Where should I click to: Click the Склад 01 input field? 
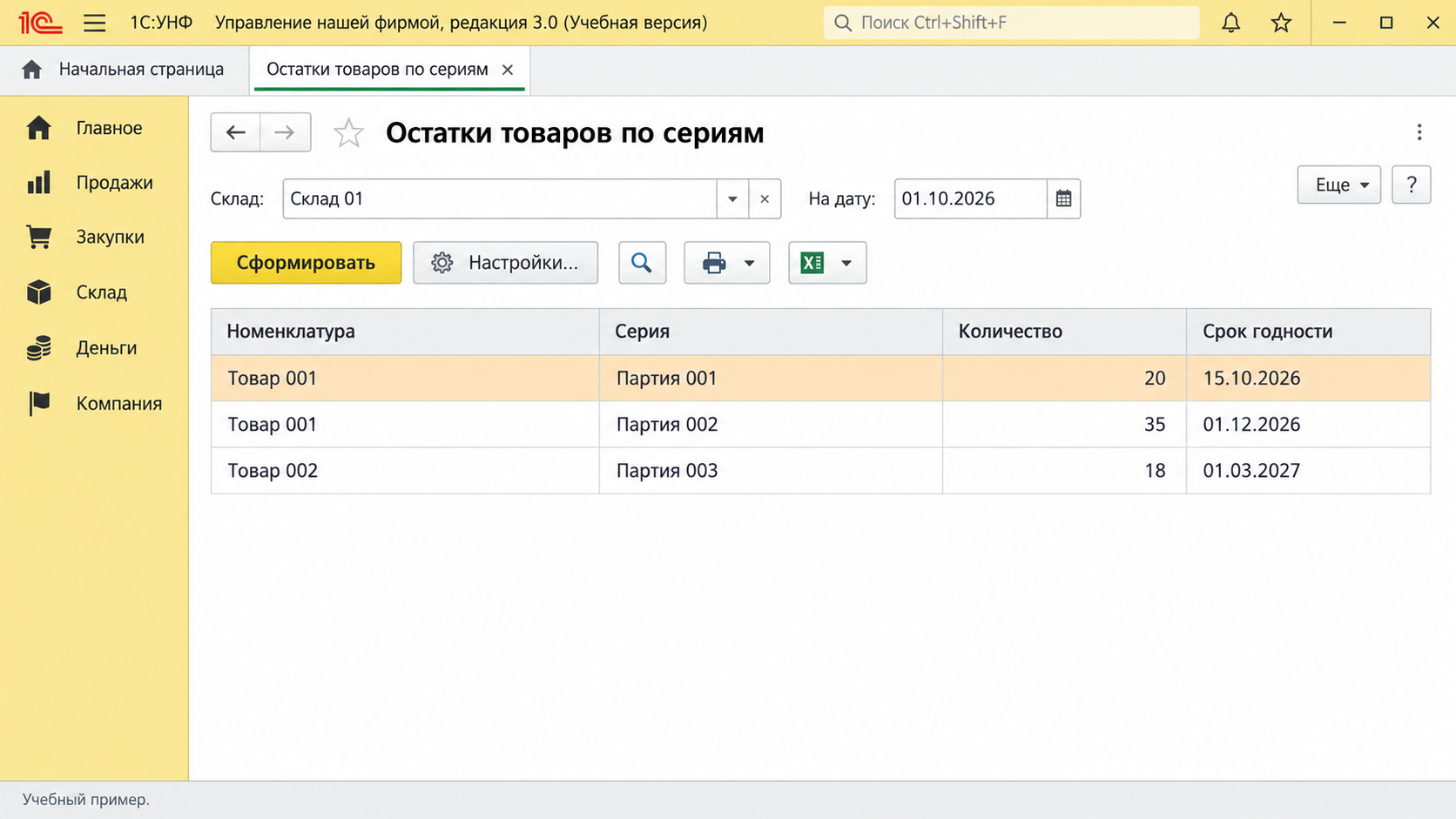500,198
